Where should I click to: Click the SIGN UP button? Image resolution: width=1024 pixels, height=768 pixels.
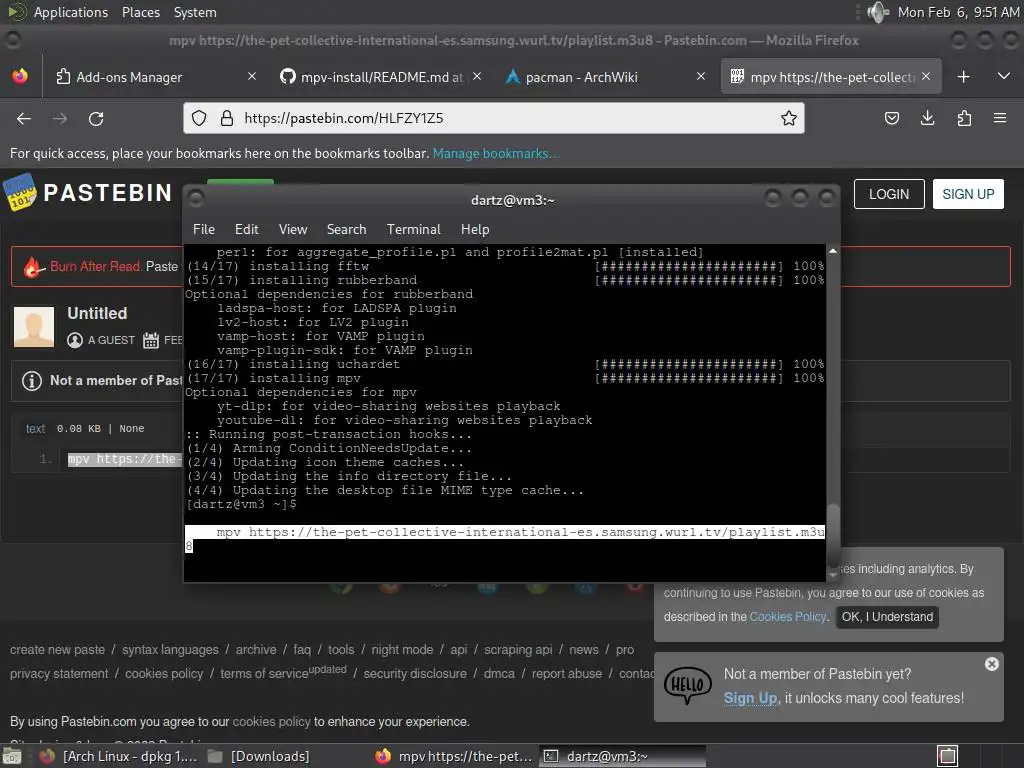[x=968, y=194]
